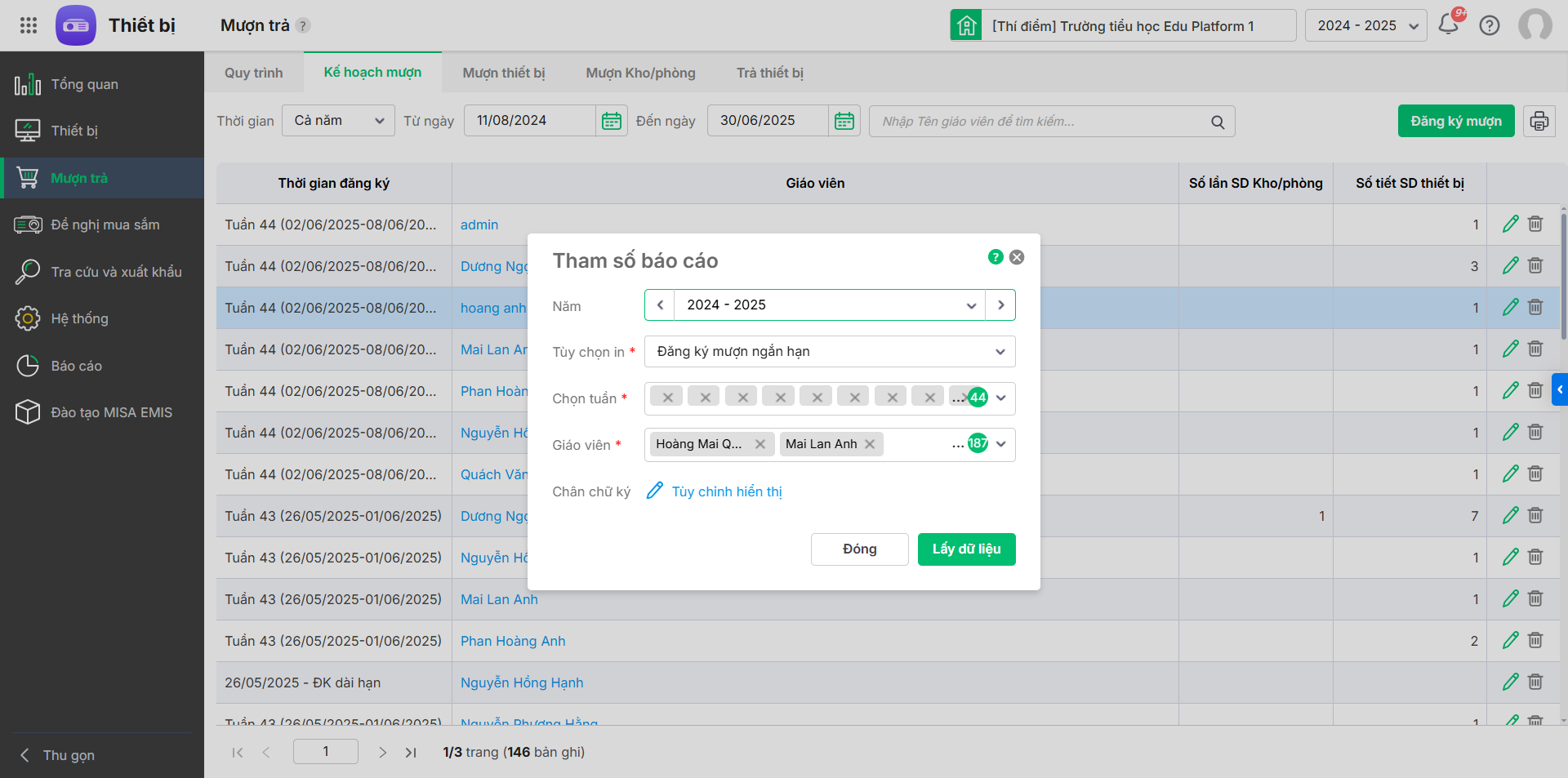Click the Thiết bị app logo
1568x778 pixels.
[76, 25]
